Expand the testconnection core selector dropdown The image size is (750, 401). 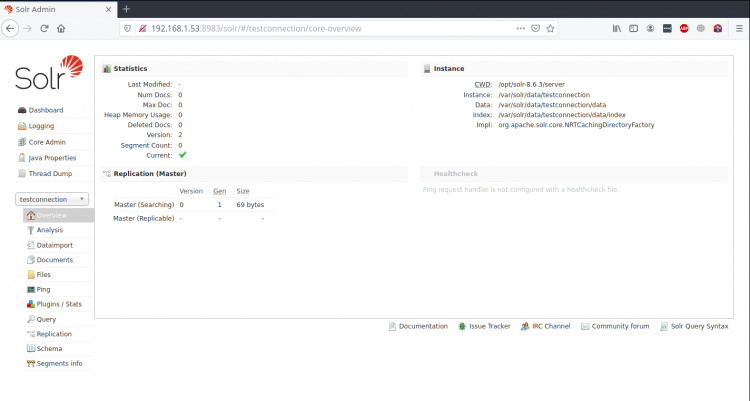[53, 199]
